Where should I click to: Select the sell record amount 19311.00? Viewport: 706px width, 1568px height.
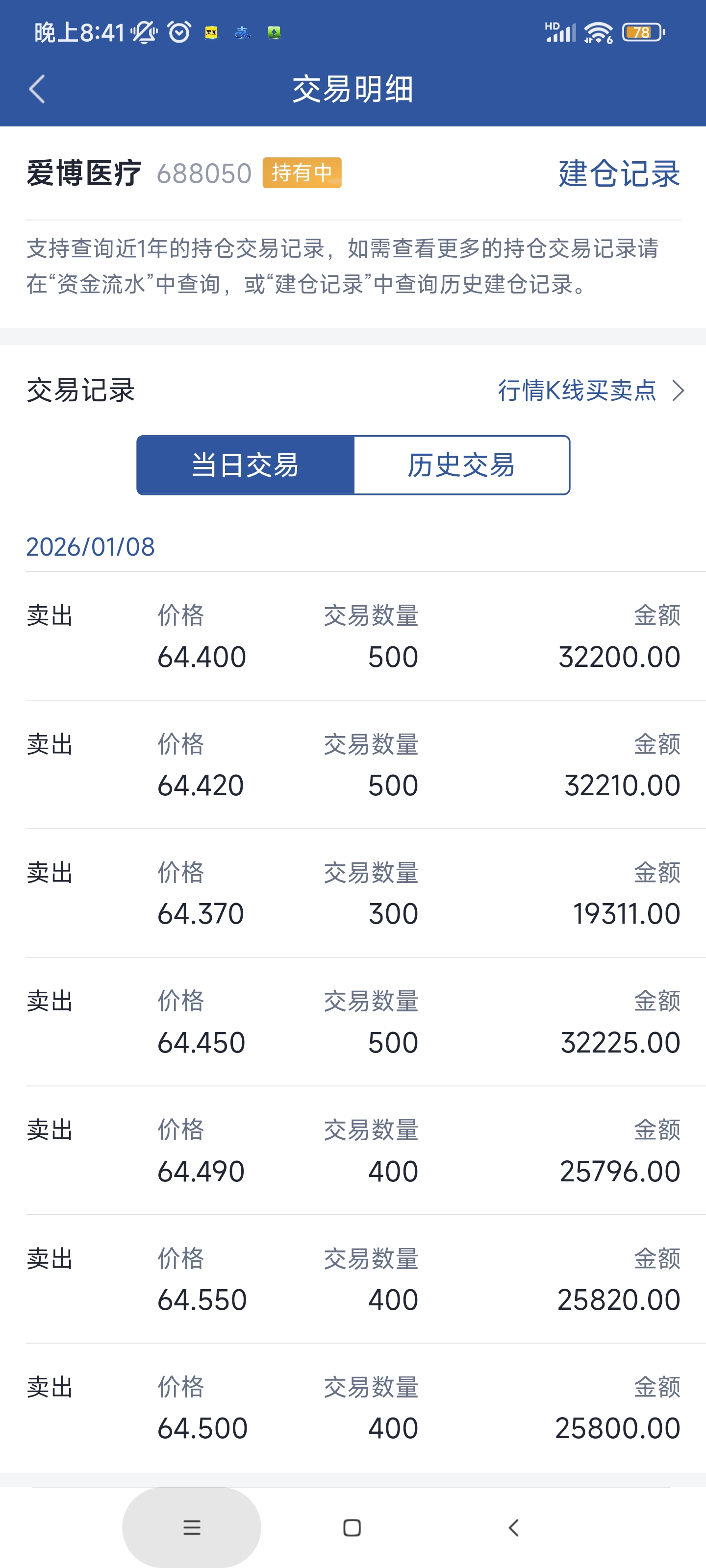click(x=626, y=914)
